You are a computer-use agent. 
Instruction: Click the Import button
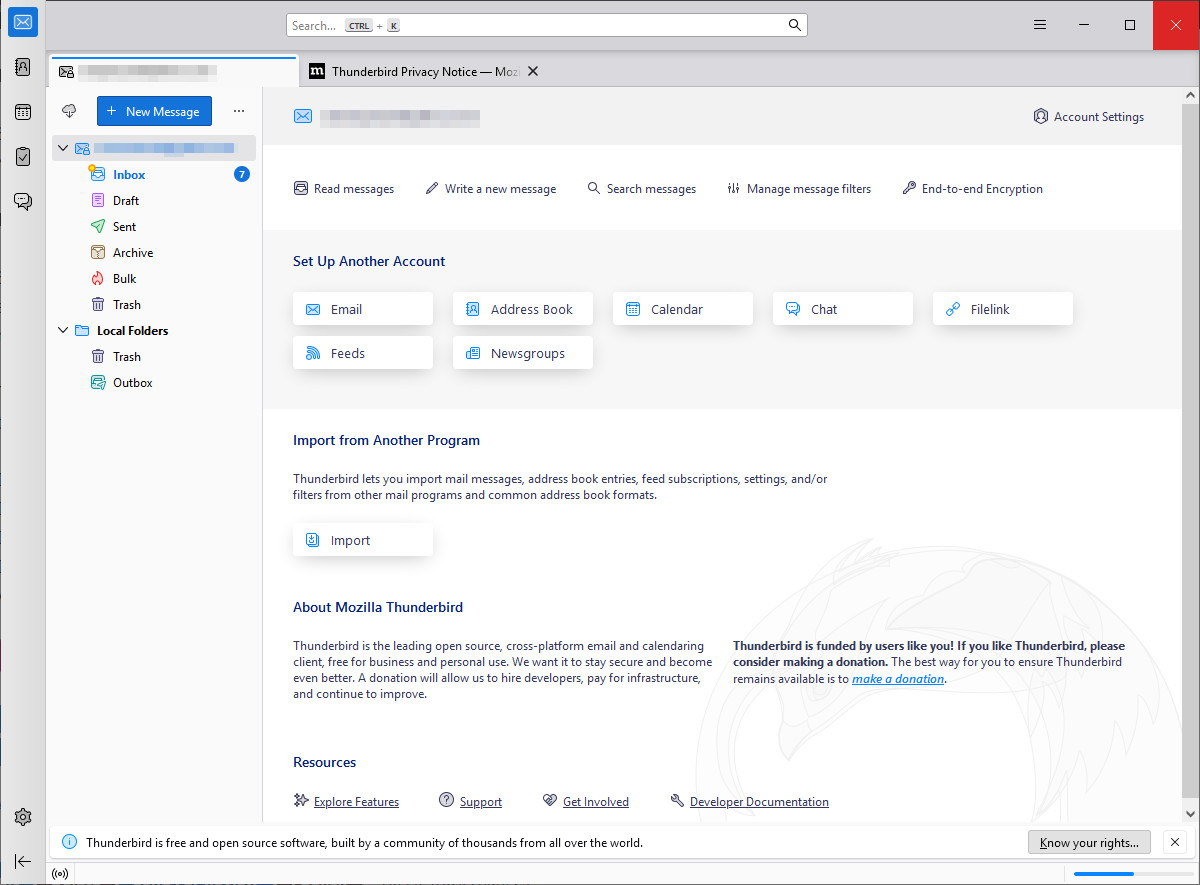tap(363, 540)
